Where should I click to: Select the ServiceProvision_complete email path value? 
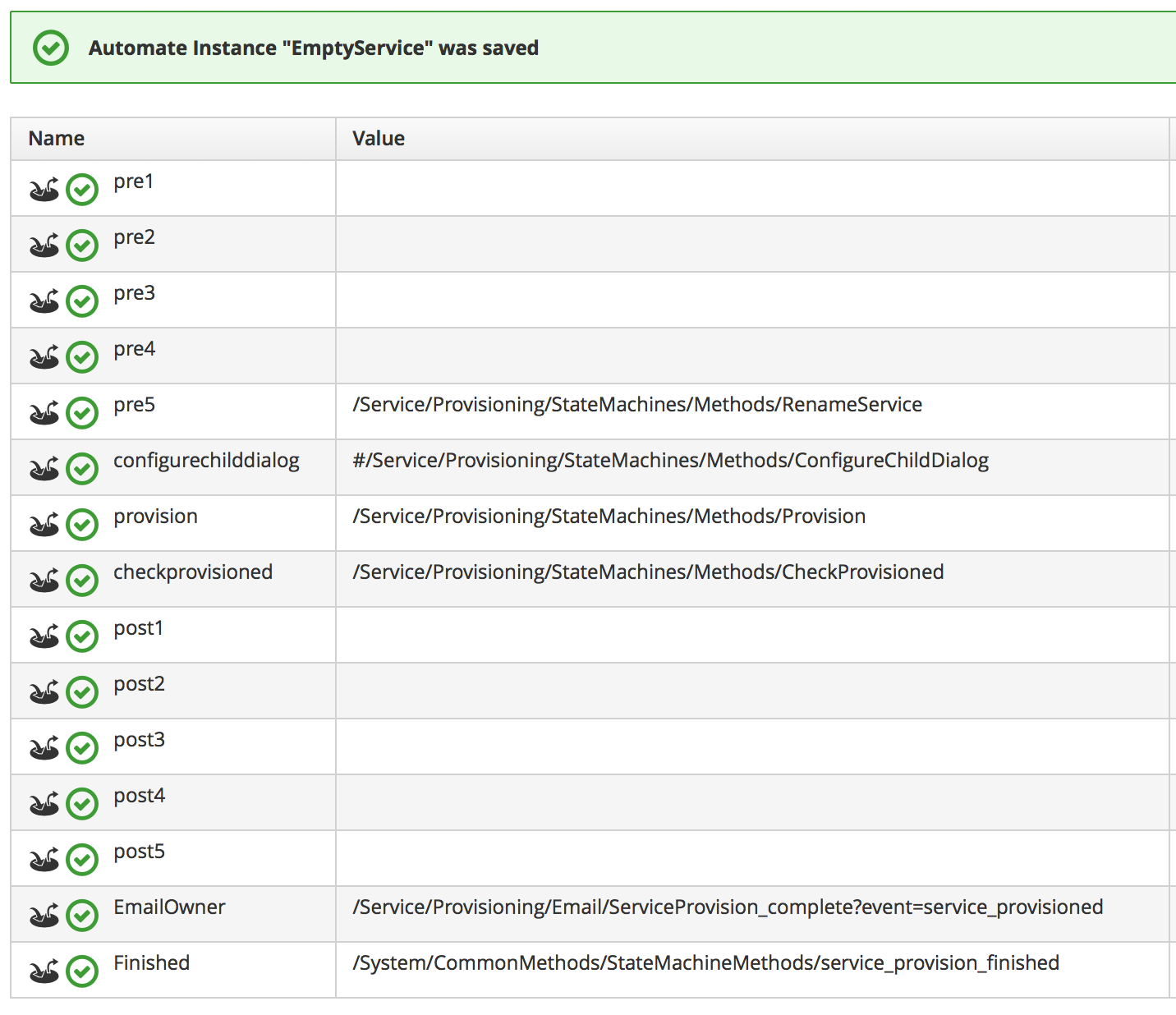coord(728,907)
